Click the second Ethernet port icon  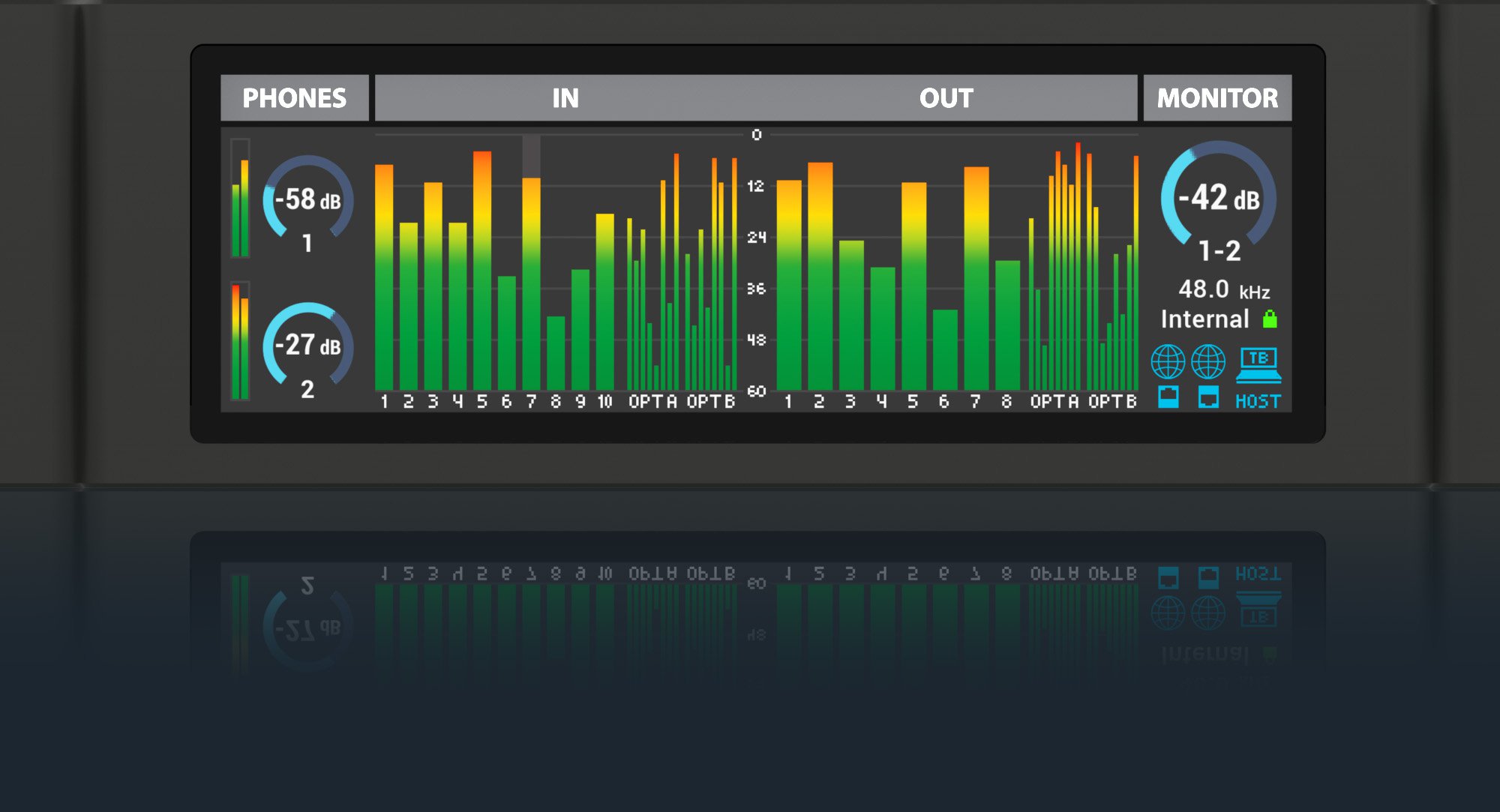pos(1207,397)
